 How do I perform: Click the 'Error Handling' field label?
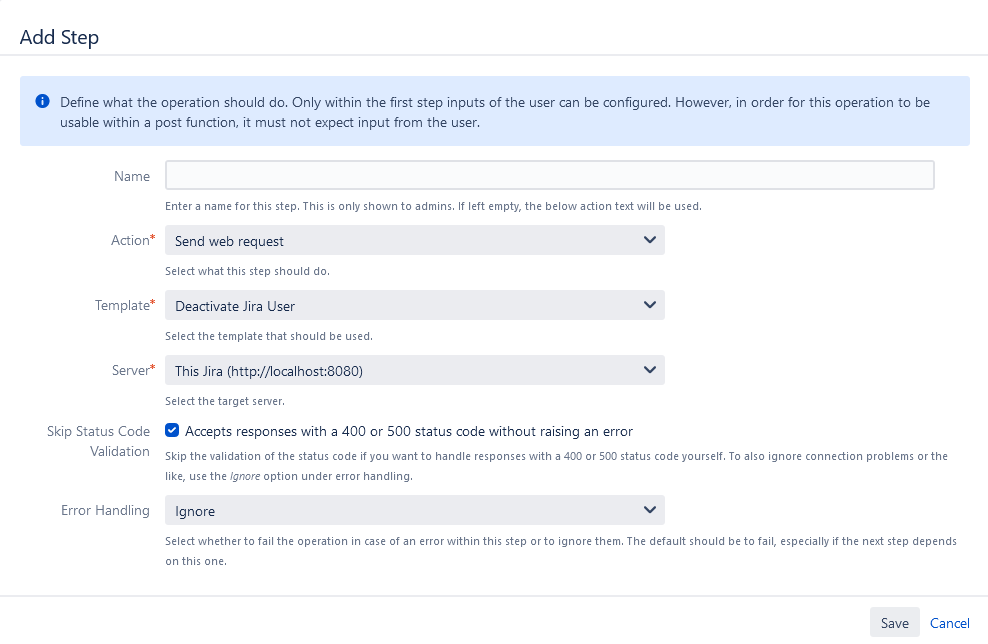(105, 510)
